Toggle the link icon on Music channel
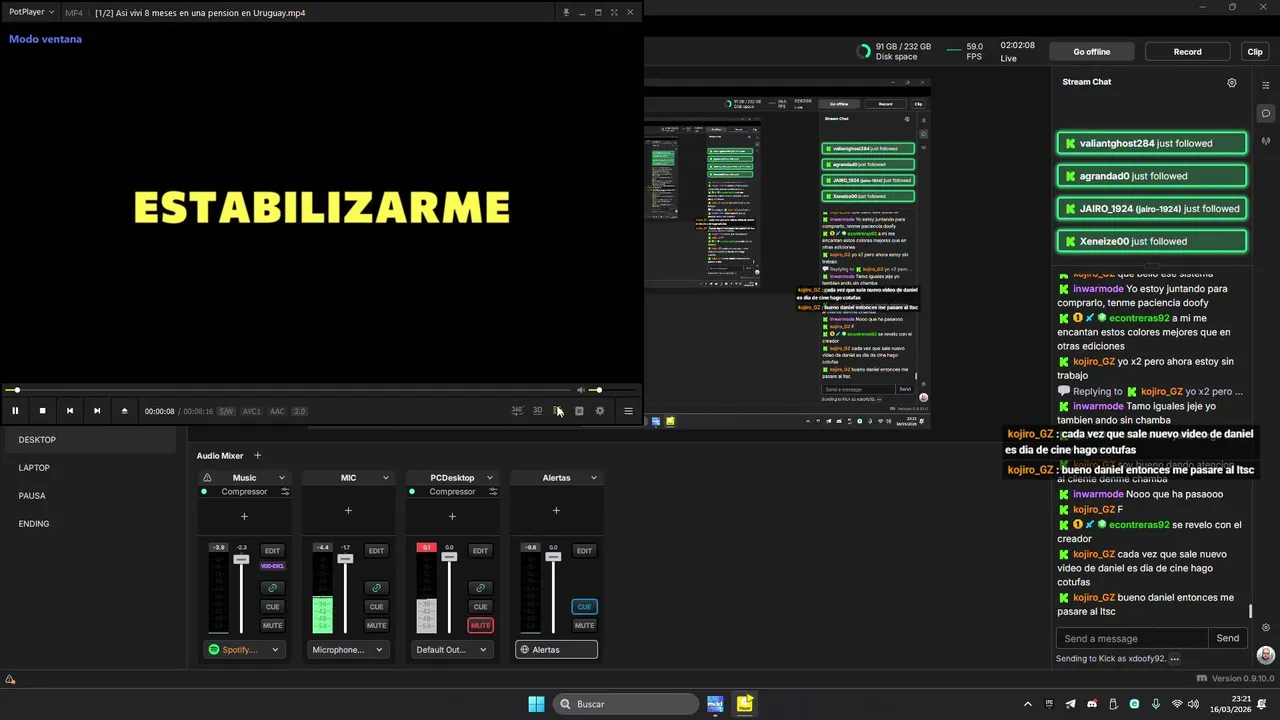 click(x=272, y=588)
